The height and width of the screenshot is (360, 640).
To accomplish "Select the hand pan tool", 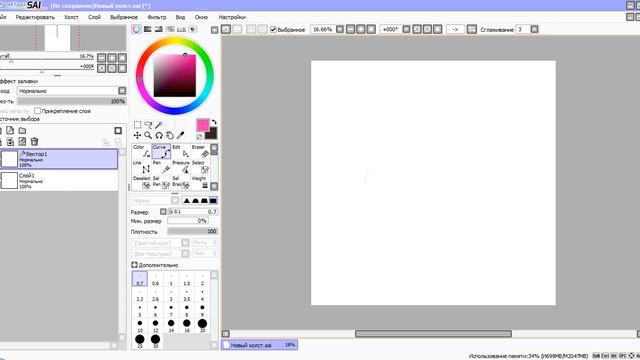I will [169, 135].
